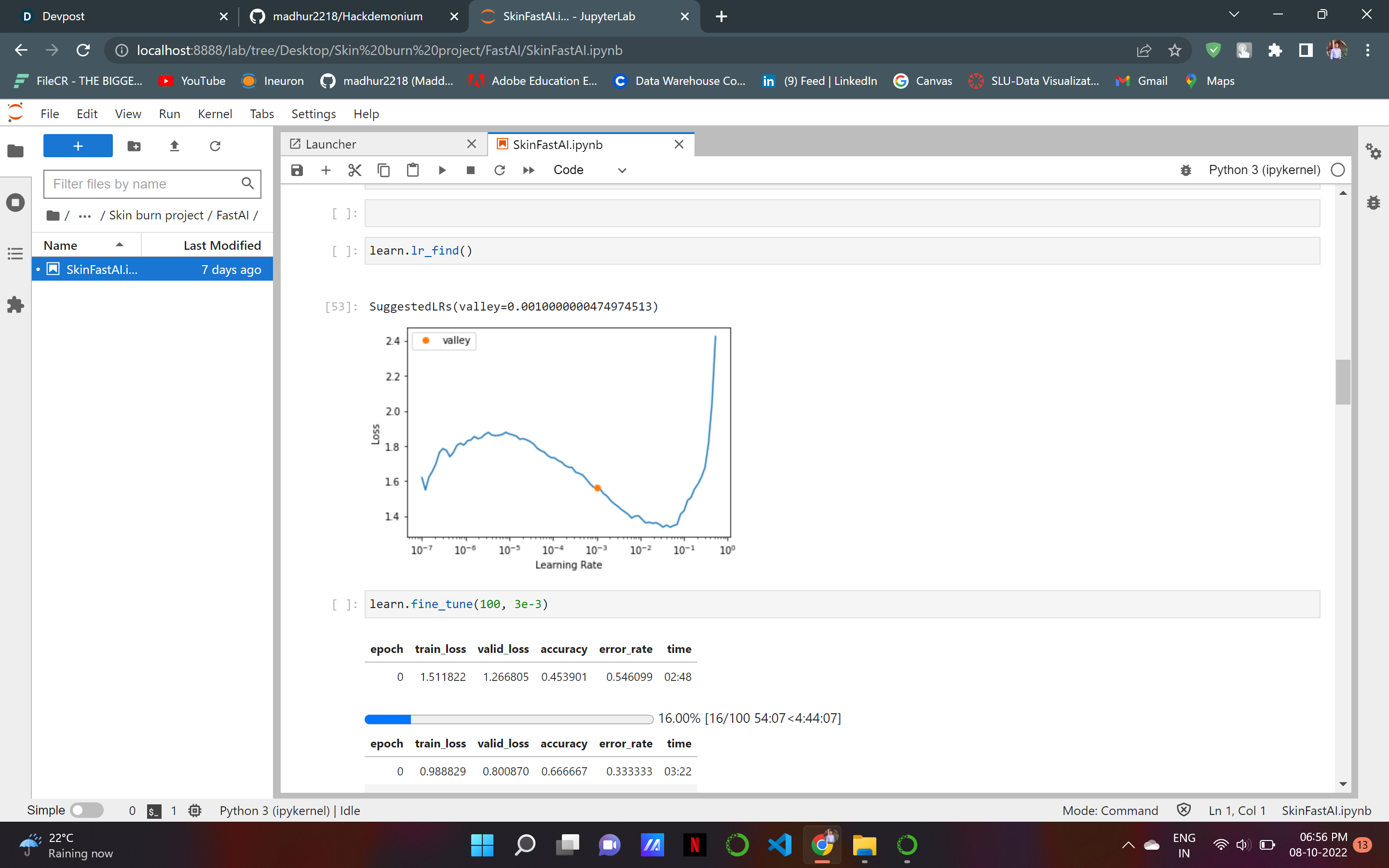Click the kernel status circle indicator

click(1338, 170)
